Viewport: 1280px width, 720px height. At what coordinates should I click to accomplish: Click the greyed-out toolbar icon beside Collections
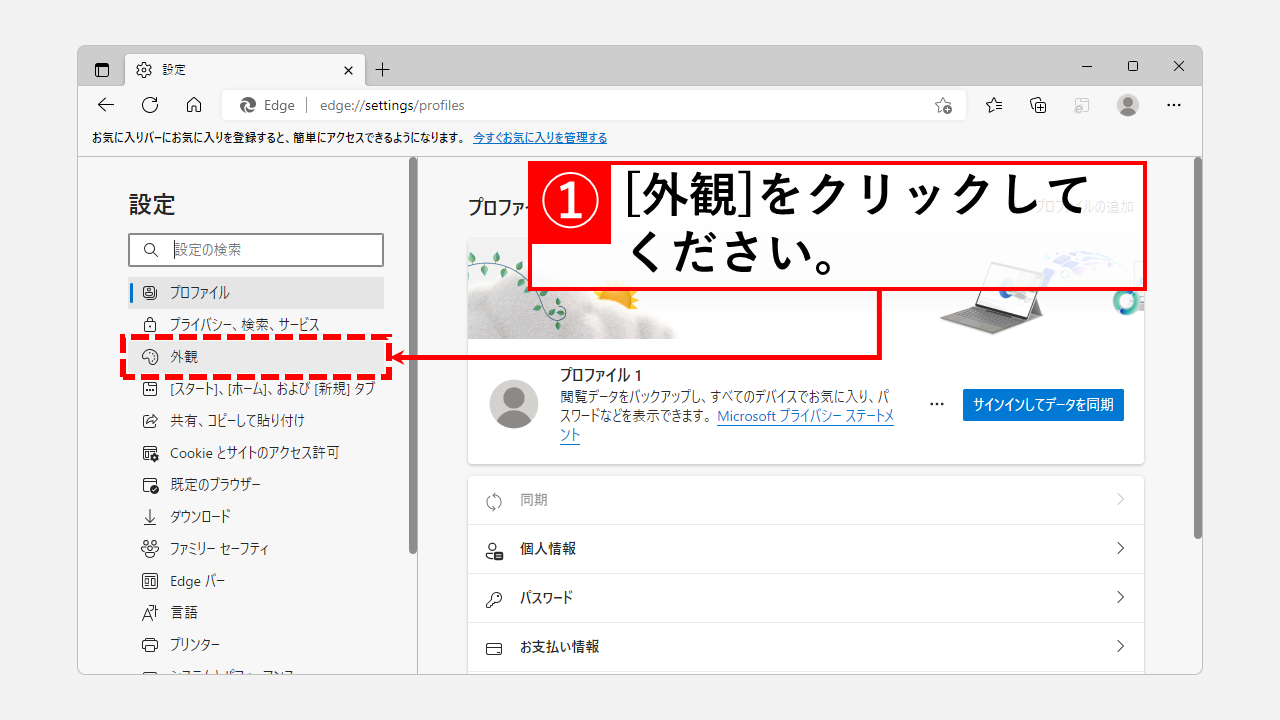point(1082,105)
